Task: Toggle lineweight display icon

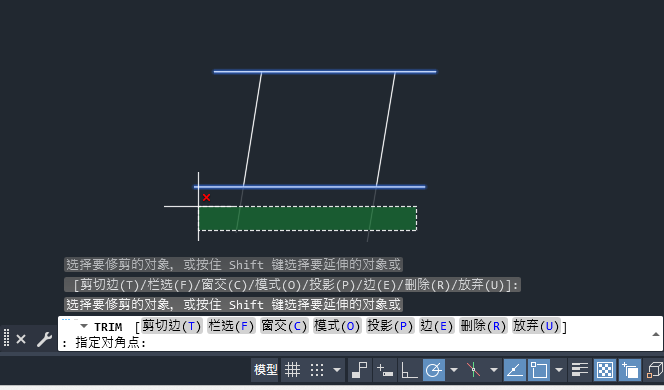Action: (x=579, y=370)
